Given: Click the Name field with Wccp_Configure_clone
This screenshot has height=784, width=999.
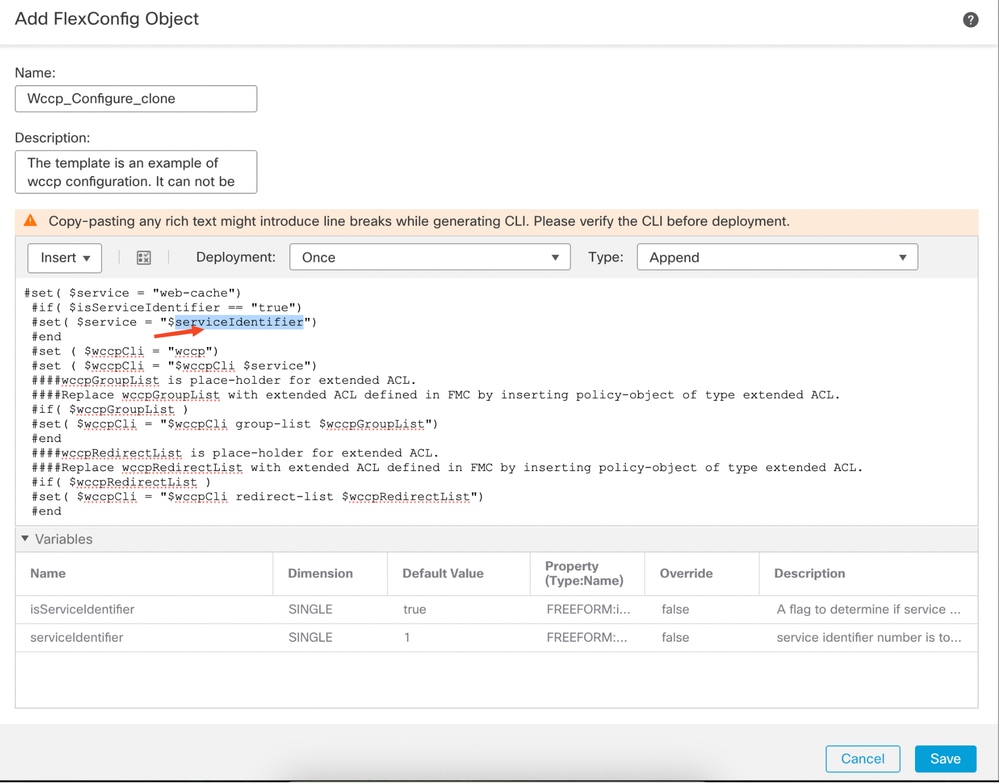Looking at the screenshot, I should 136,99.
